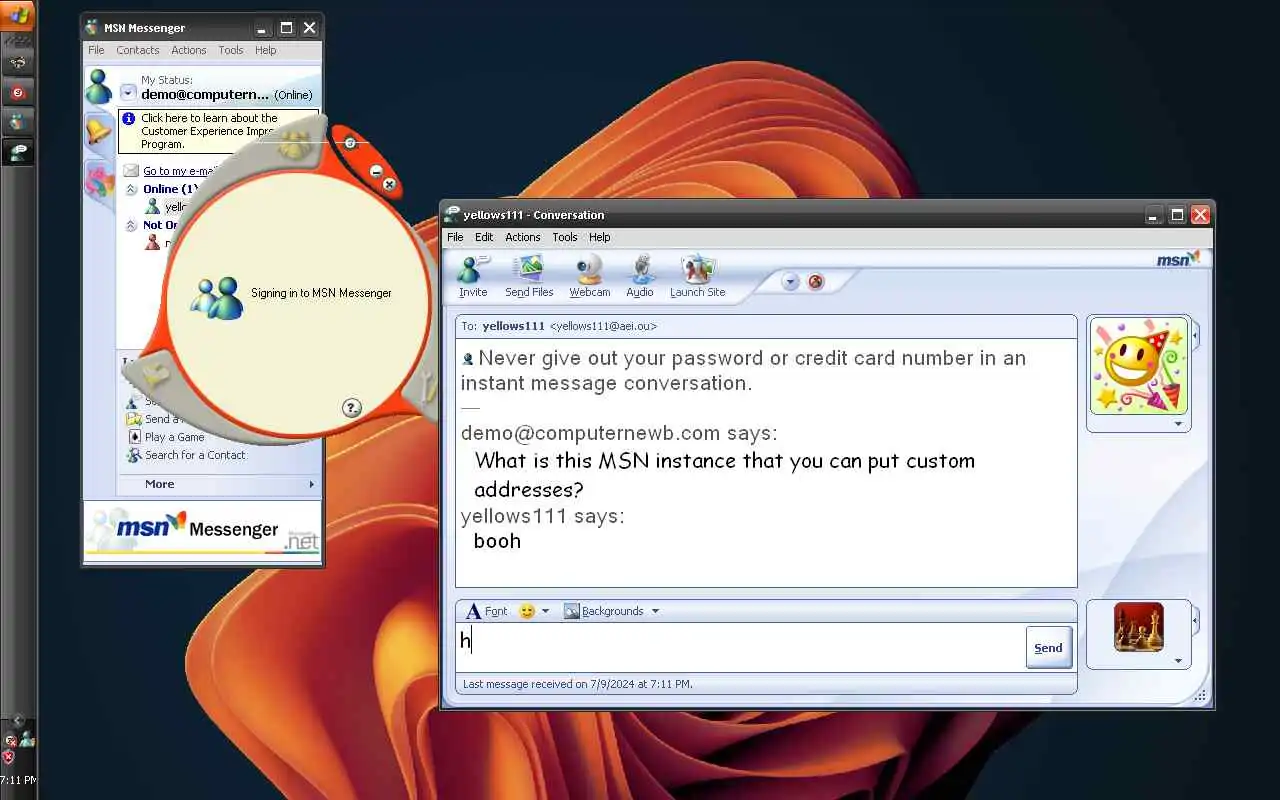This screenshot has width=1280, height=800.
Task: Open Help menu in MSN Messenger window
Action: pyautogui.click(x=265, y=50)
